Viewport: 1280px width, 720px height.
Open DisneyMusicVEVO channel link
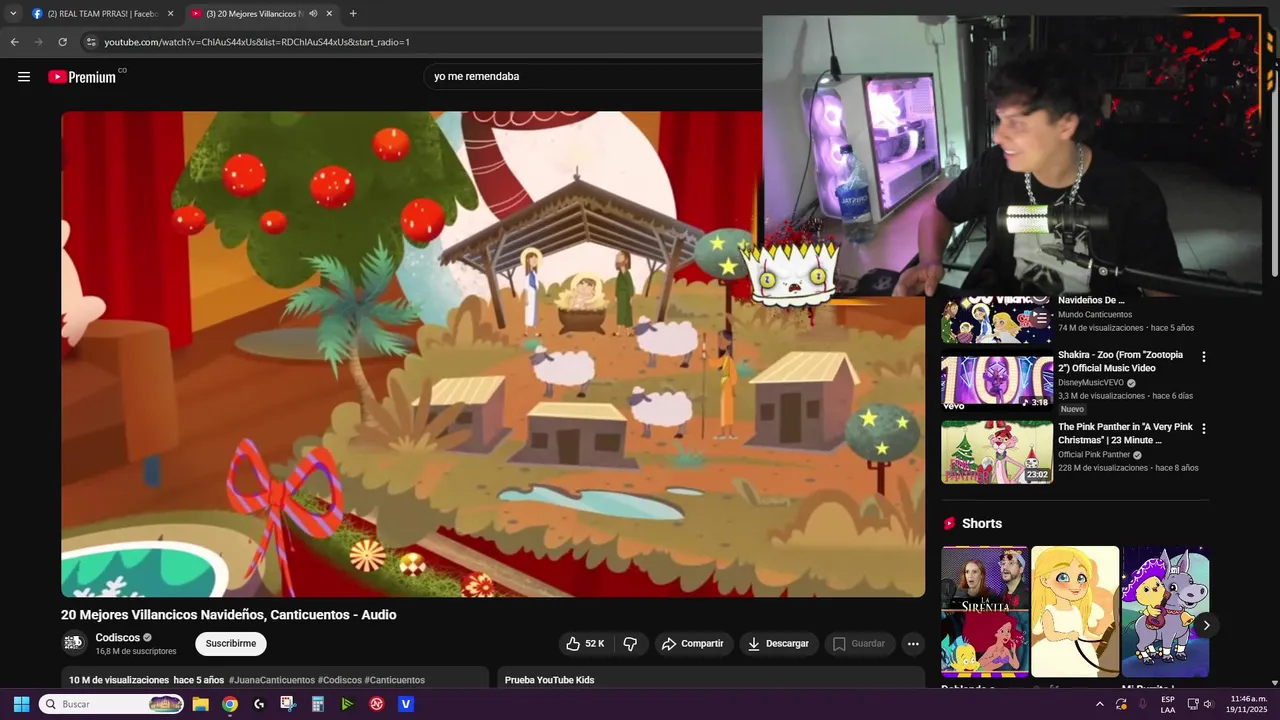coord(1090,383)
